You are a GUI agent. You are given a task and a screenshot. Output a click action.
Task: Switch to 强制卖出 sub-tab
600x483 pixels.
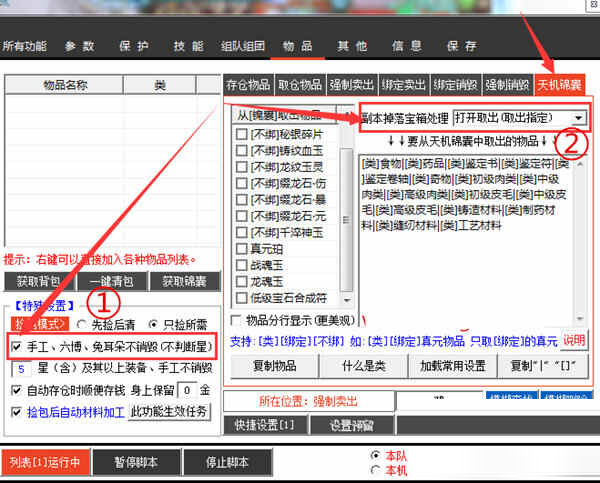tap(352, 85)
